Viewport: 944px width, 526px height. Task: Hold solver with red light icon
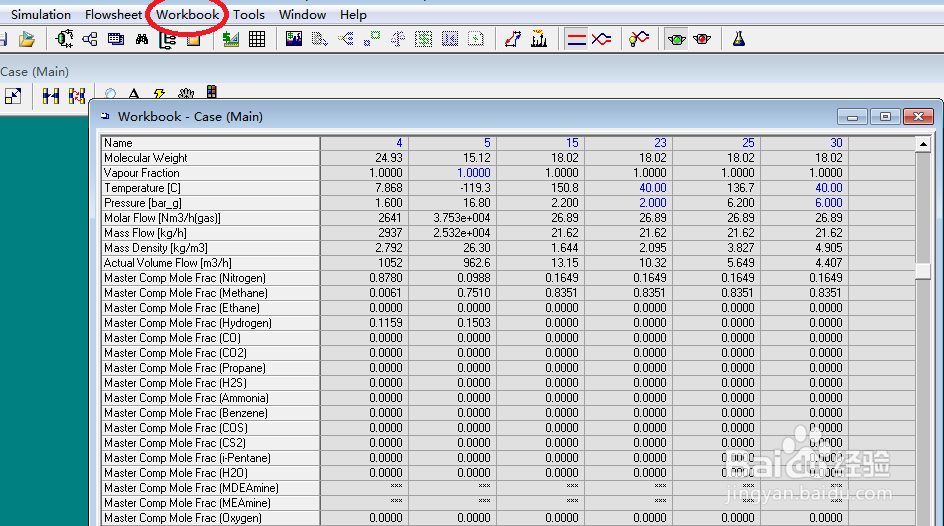point(702,40)
